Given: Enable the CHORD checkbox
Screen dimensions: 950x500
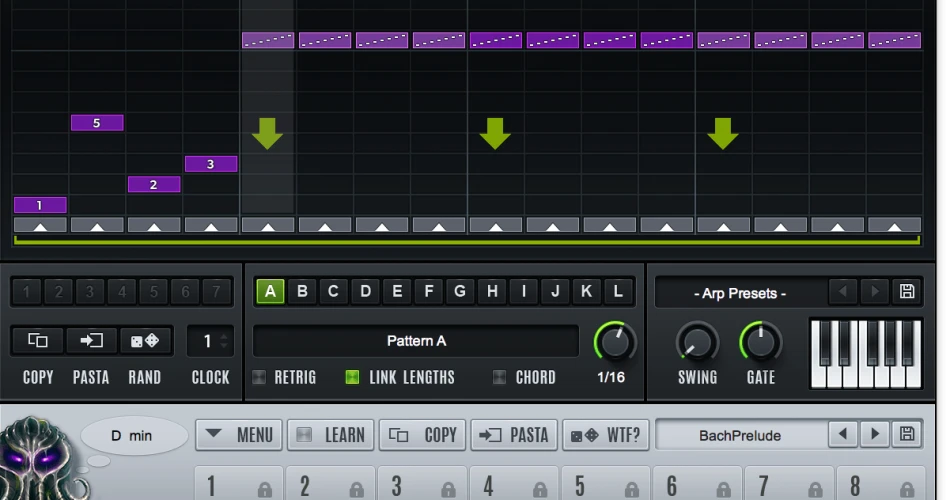Looking at the screenshot, I should point(500,377).
